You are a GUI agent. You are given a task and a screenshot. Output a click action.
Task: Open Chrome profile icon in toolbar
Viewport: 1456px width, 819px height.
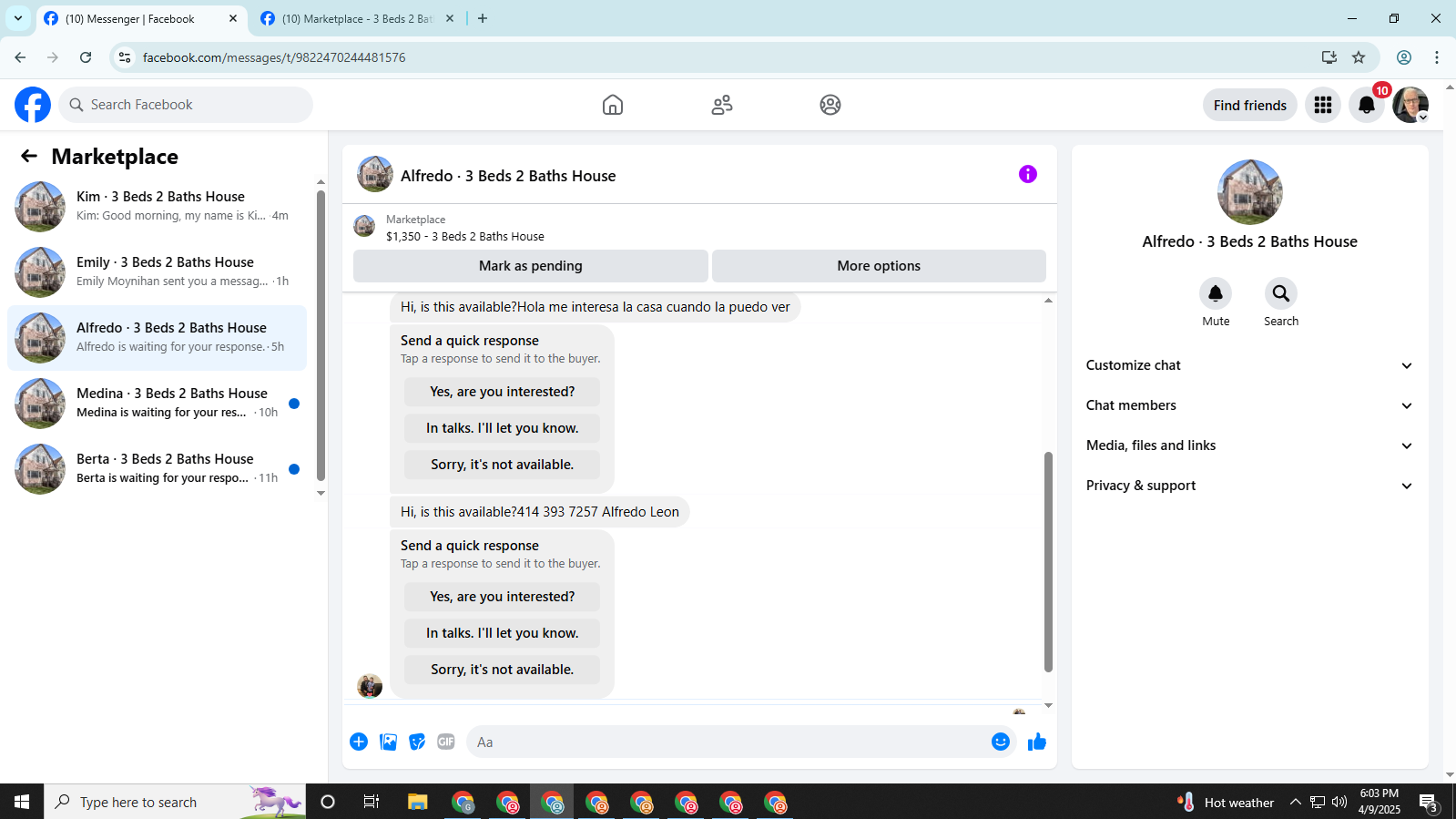[1404, 57]
